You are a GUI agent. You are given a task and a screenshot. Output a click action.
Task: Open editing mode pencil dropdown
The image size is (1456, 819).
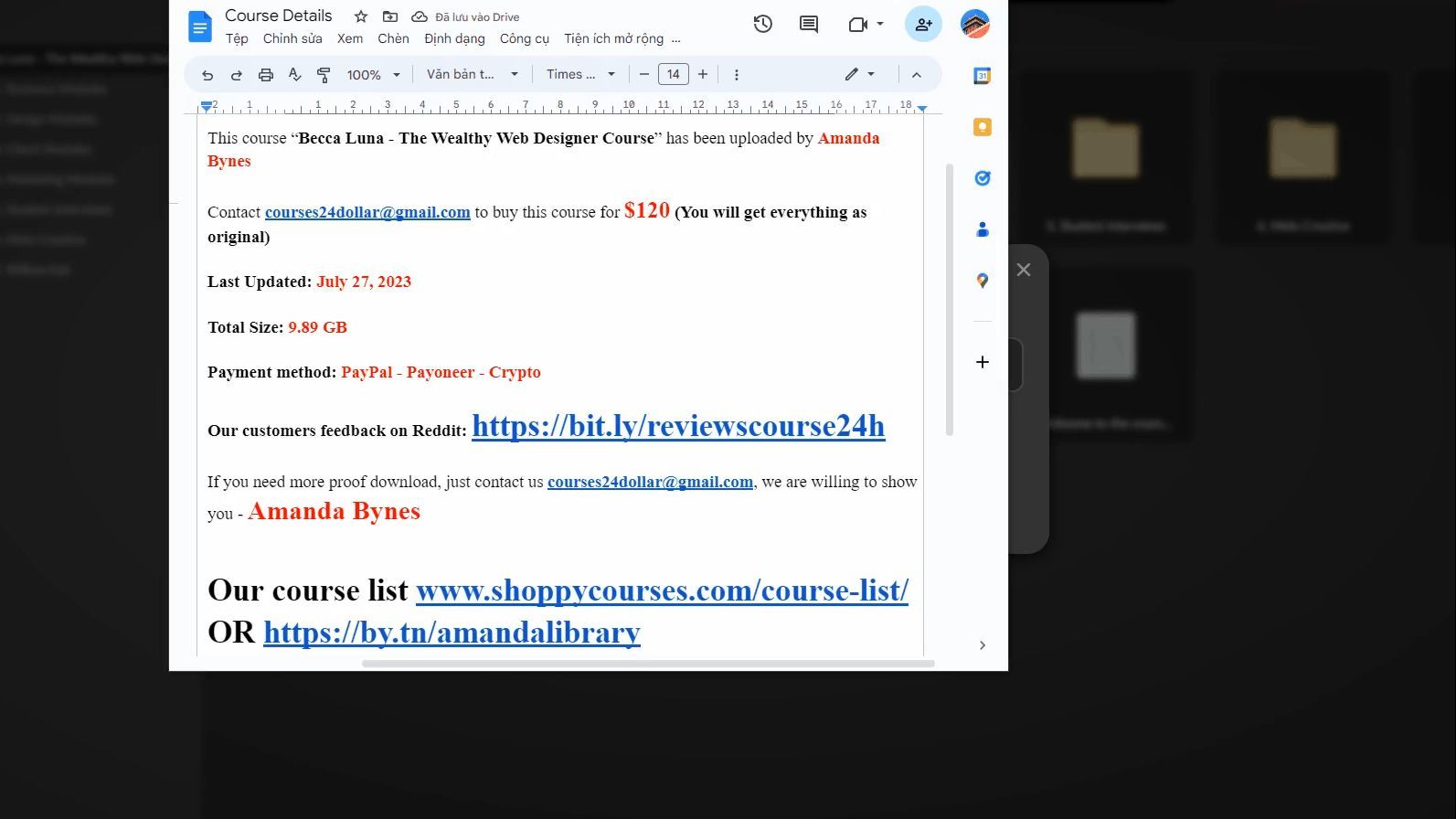pyautogui.click(x=859, y=75)
